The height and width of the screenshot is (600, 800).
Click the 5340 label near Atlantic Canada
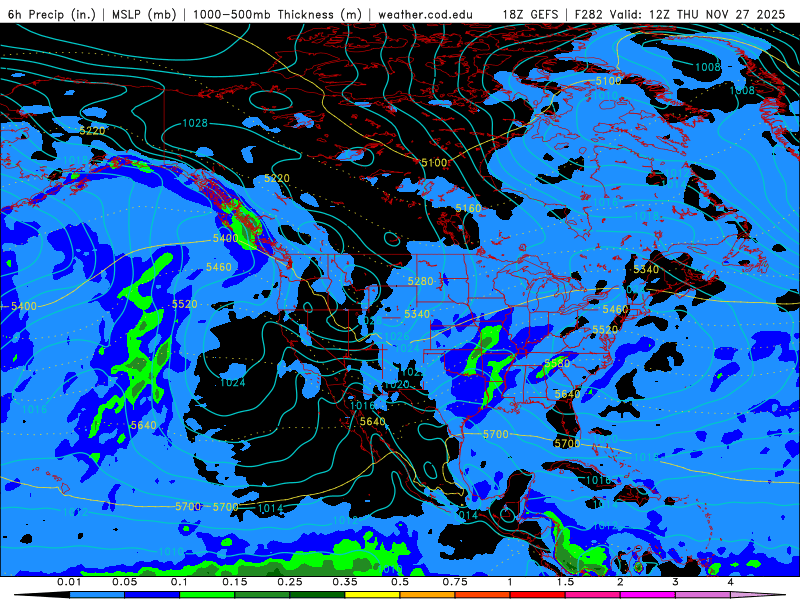point(646,269)
